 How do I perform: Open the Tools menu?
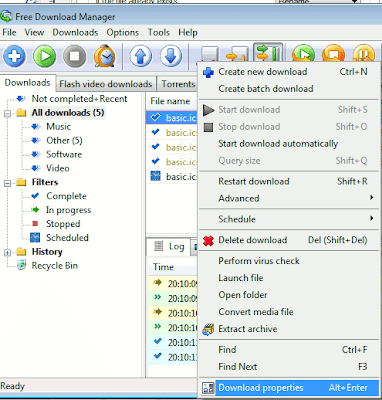[159, 32]
